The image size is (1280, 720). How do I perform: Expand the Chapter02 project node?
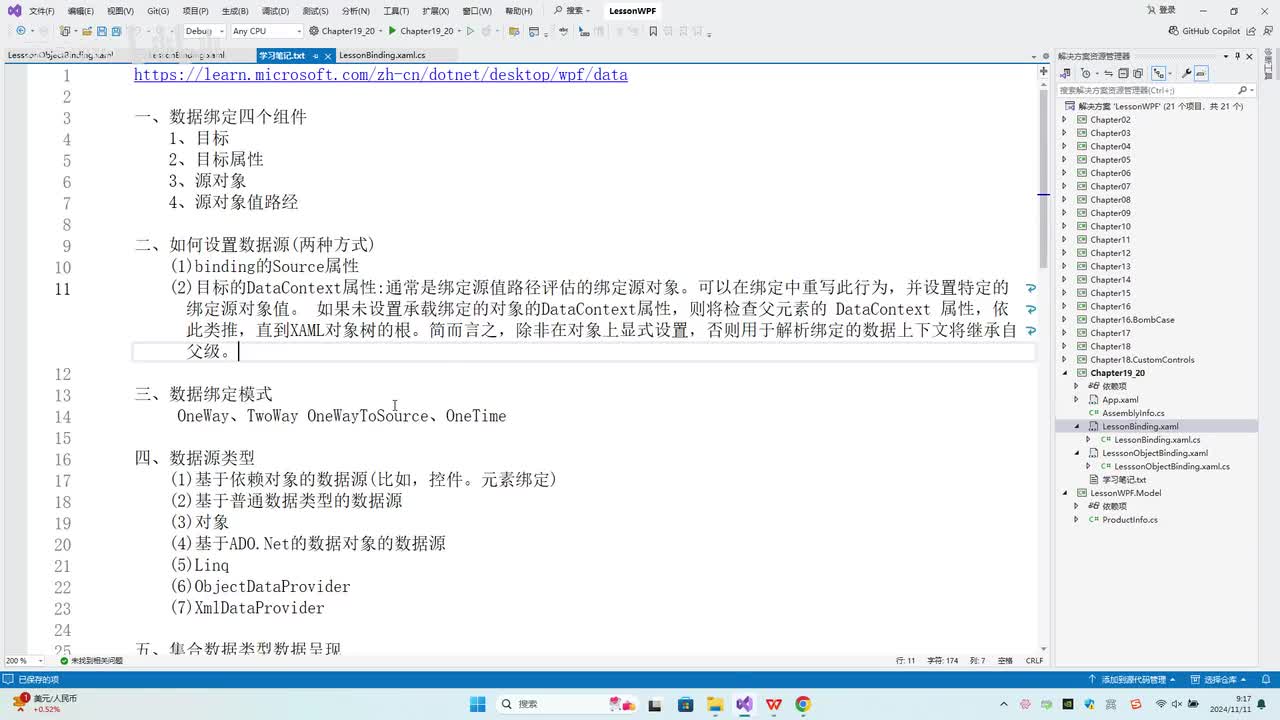click(1064, 120)
